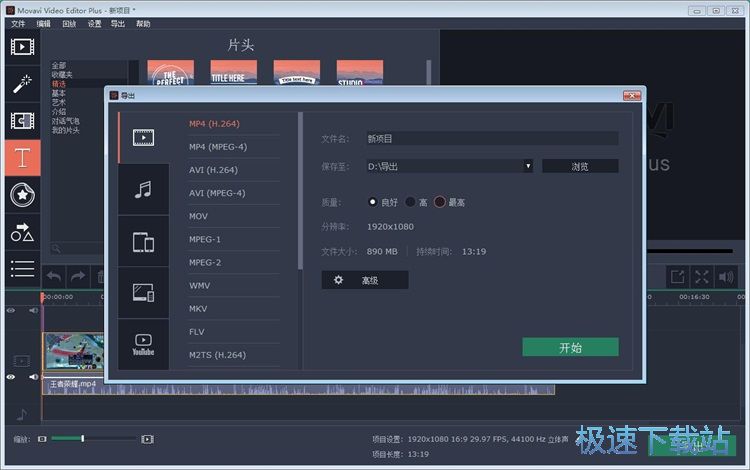The height and width of the screenshot is (470, 750).
Task: Click the Browse button
Action: (x=580, y=166)
